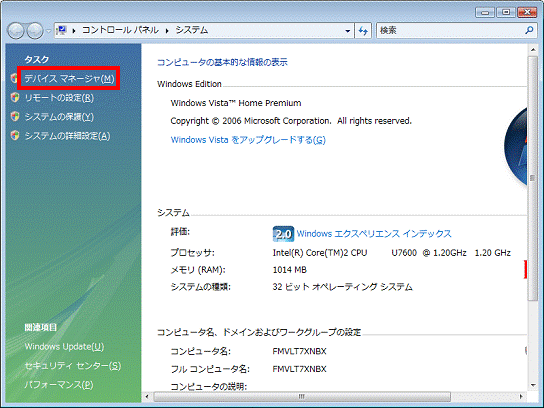Open Windows Update(U) in related items
The width and height of the screenshot is (544, 408).
64,347
